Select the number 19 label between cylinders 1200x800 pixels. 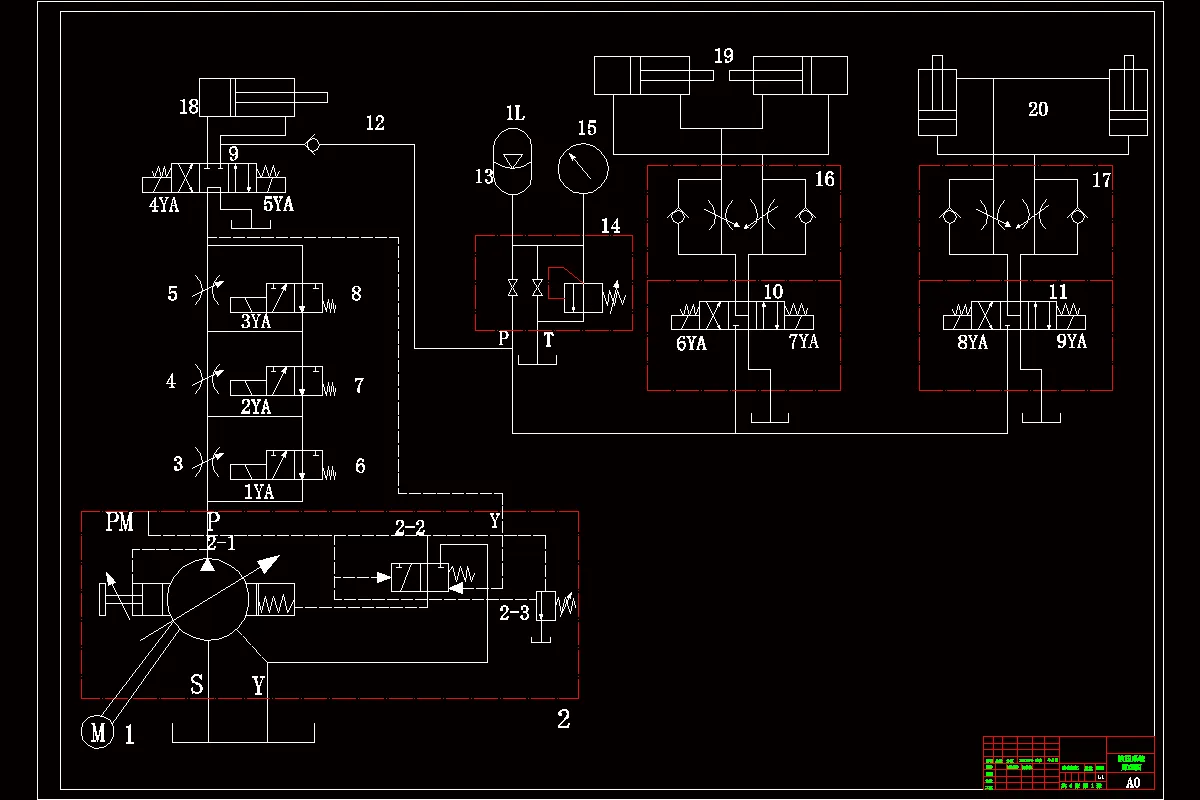pos(724,56)
